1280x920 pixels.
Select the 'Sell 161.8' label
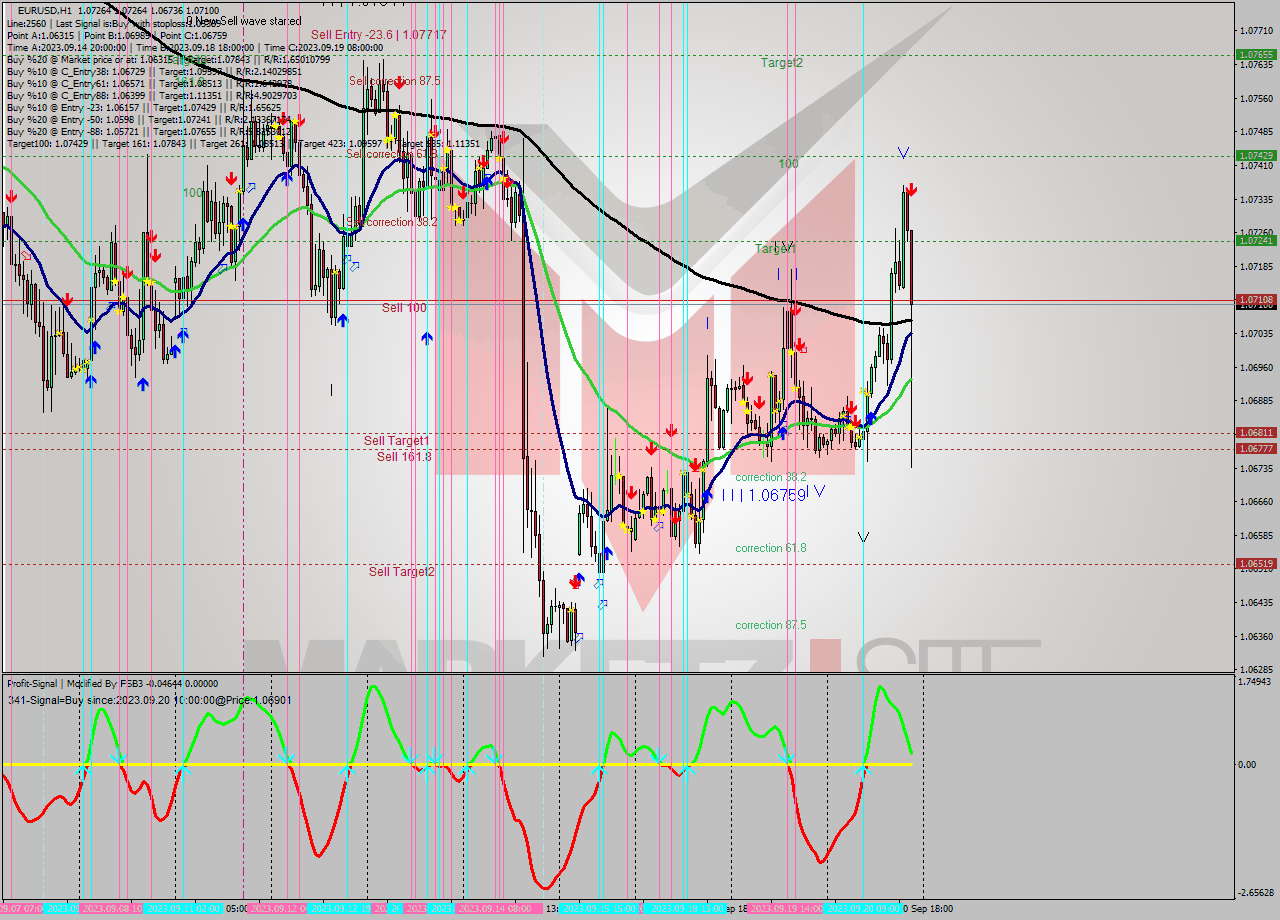(404, 457)
